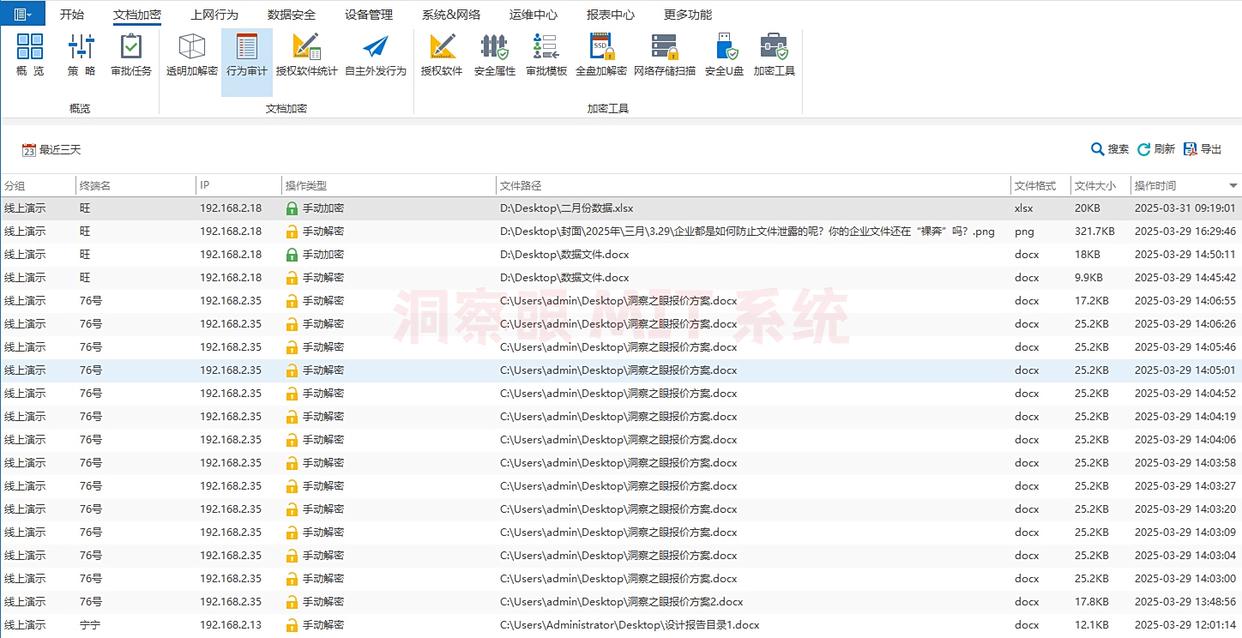Click the 9.9KB file size cell
Viewport: 1242px width, 638px height.
pyautogui.click(x=1088, y=277)
